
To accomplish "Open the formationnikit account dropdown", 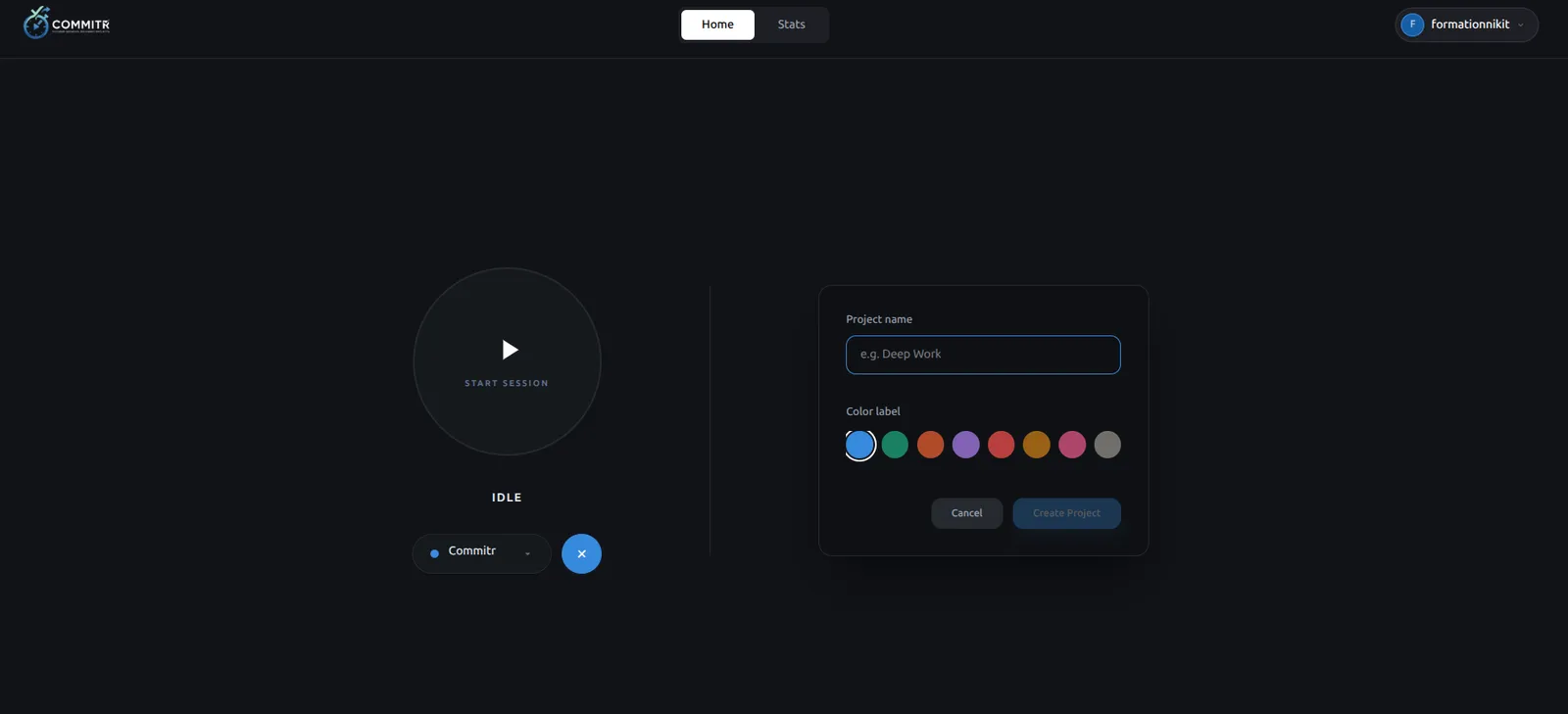I will click(x=1466, y=24).
